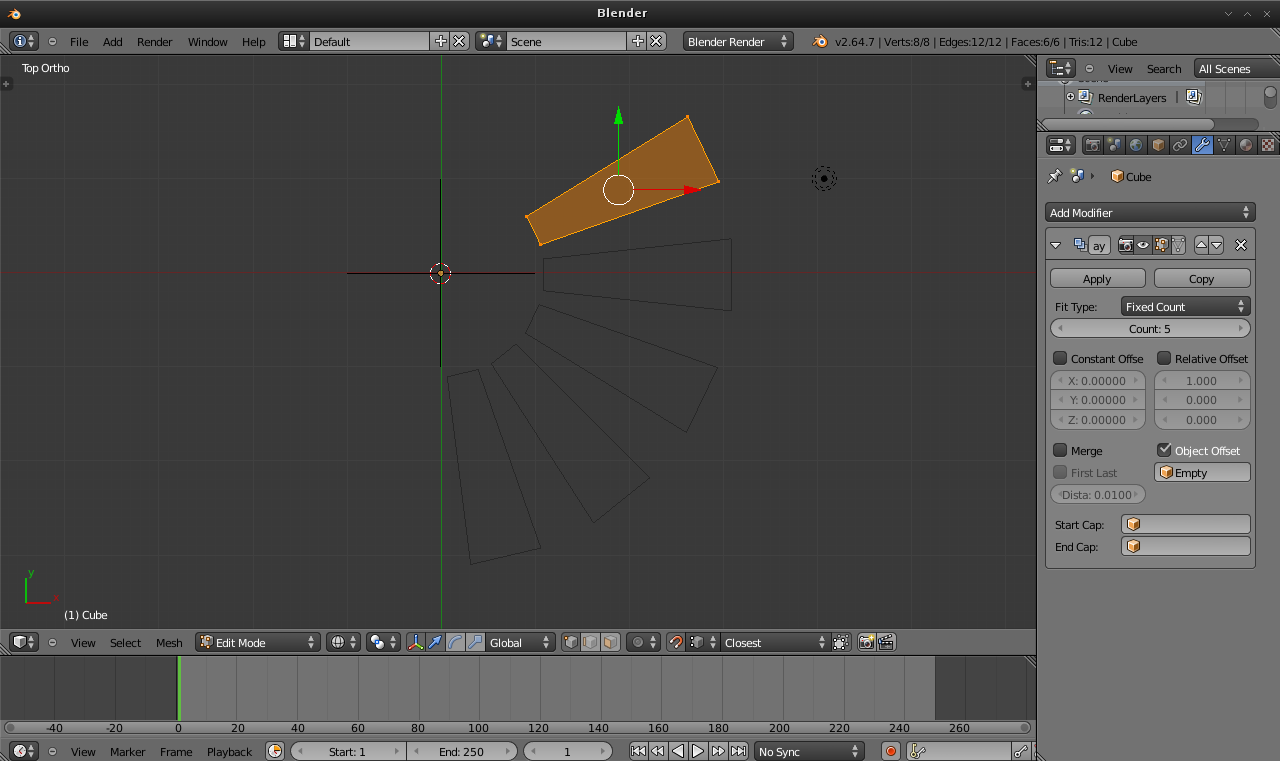Open the Texture properties checker tab
Screen dimensions: 1280x761
(x=1268, y=145)
